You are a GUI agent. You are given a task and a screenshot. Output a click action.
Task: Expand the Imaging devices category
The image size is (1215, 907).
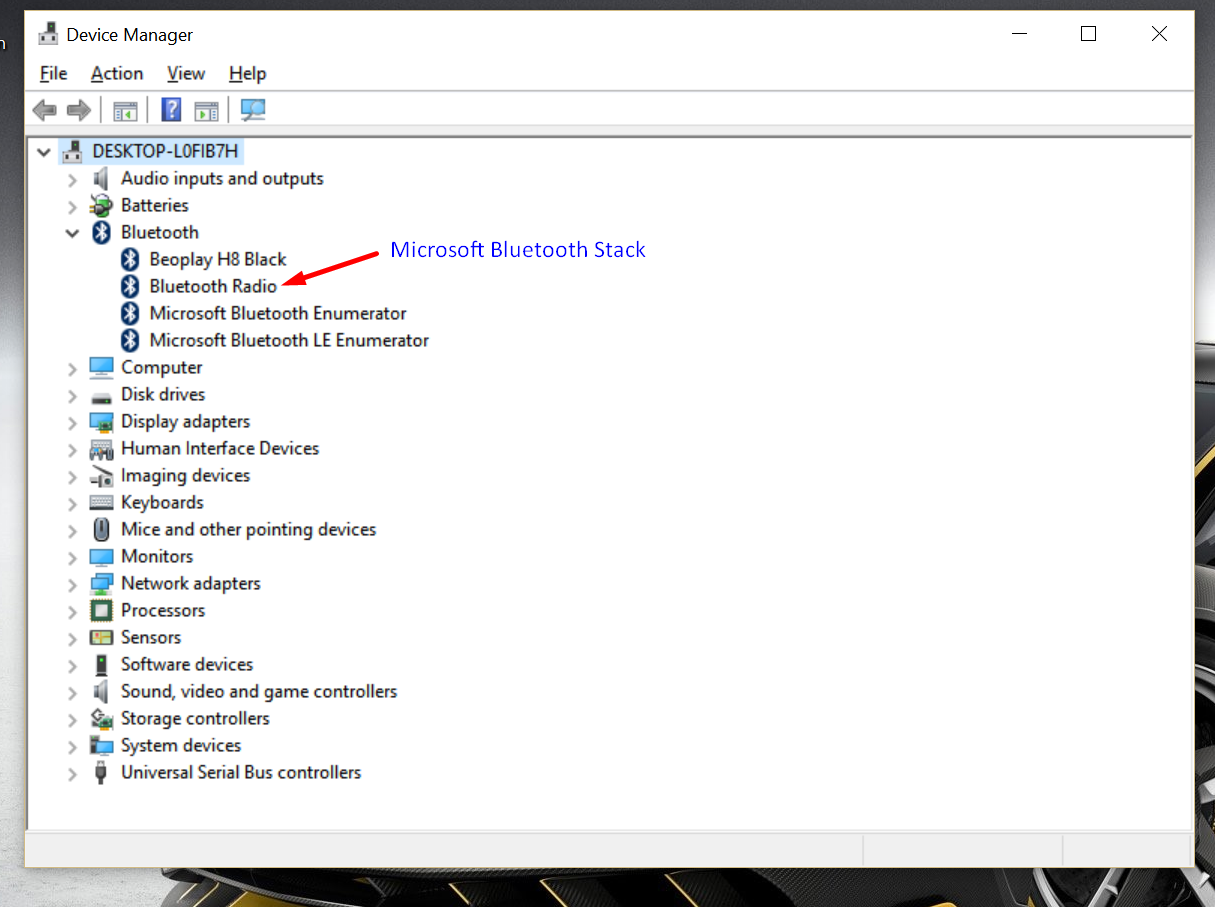coord(72,476)
